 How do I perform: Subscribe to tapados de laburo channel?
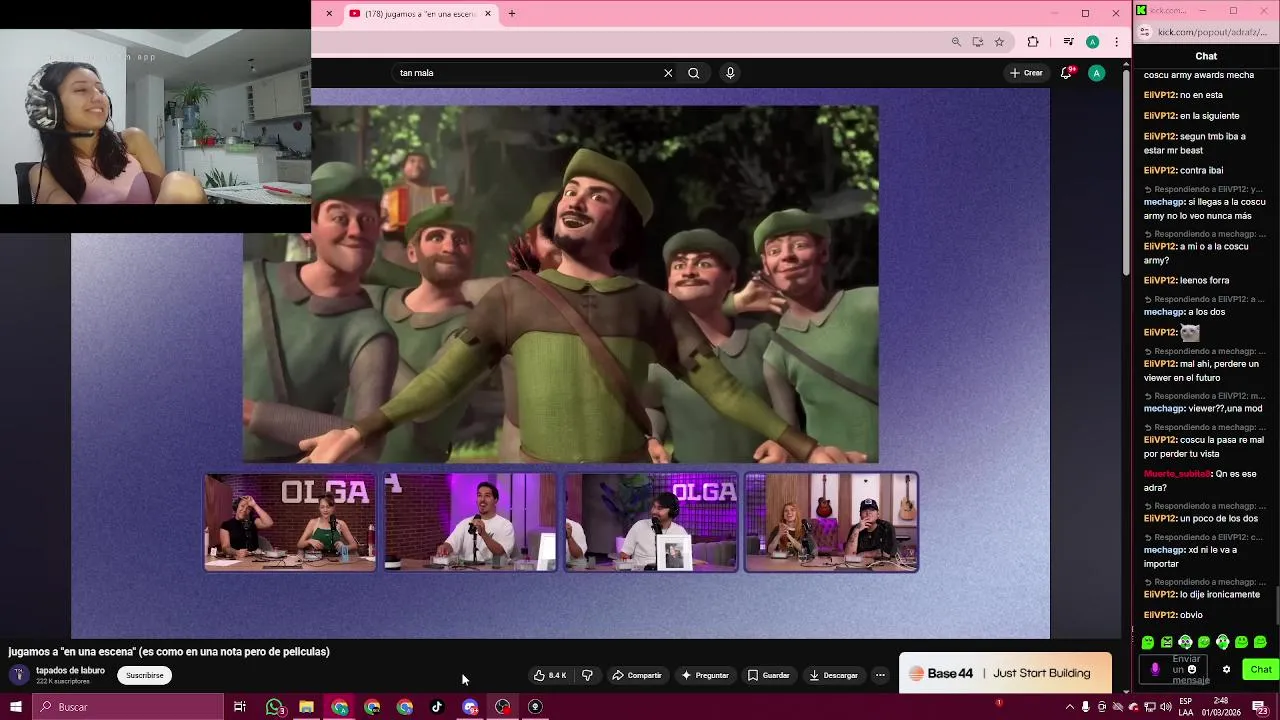click(144, 675)
